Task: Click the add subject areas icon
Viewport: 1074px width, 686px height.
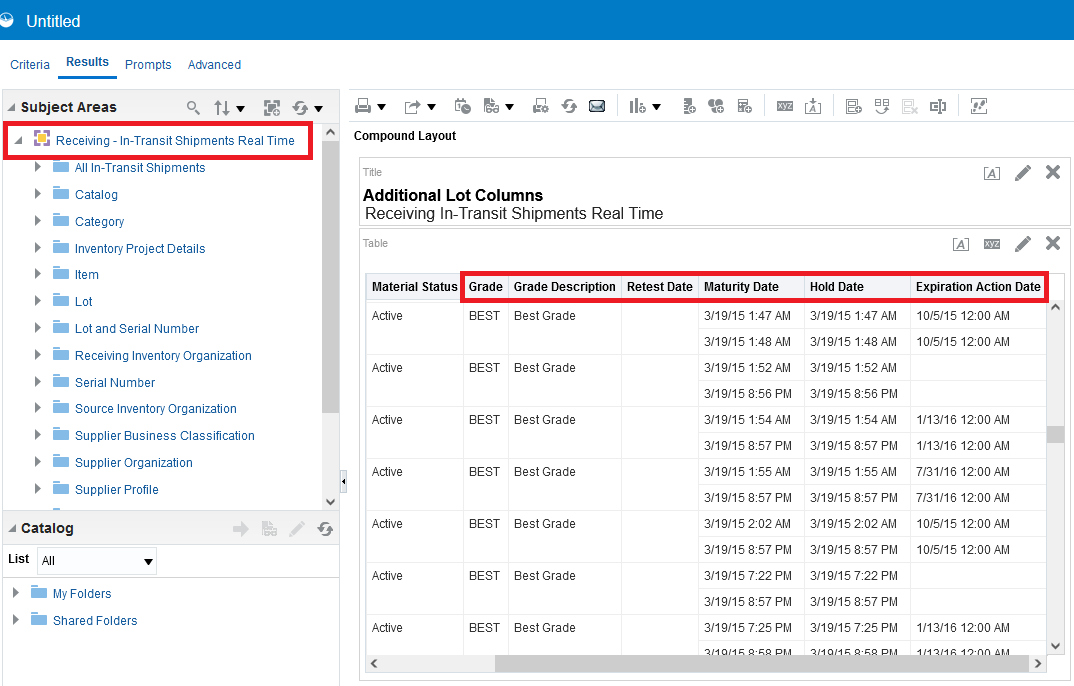Action: (x=271, y=108)
